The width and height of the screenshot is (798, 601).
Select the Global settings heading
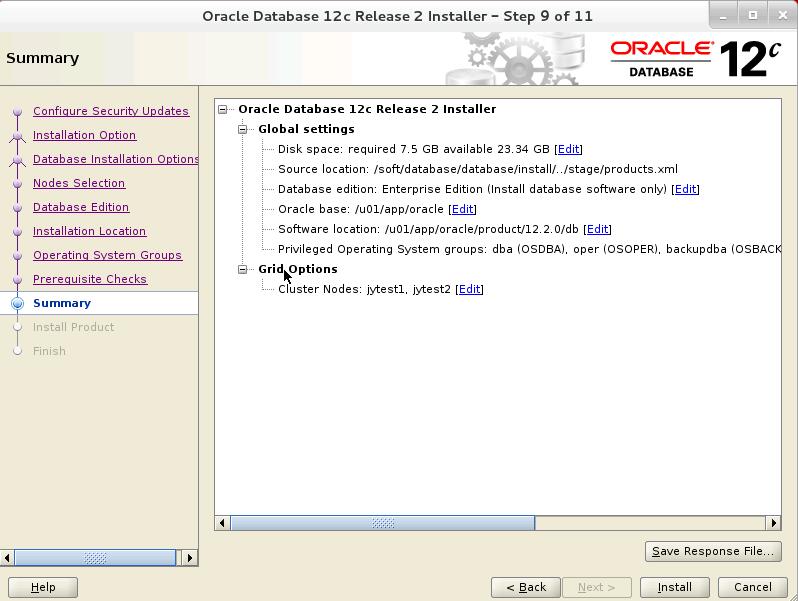(x=306, y=129)
